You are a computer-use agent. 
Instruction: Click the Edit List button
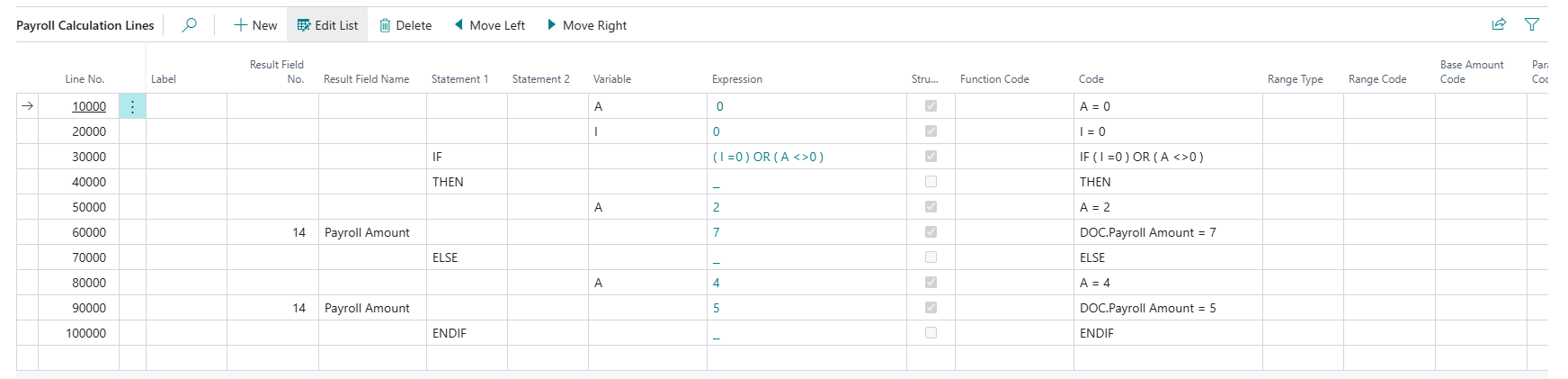click(x=327, y=25)
